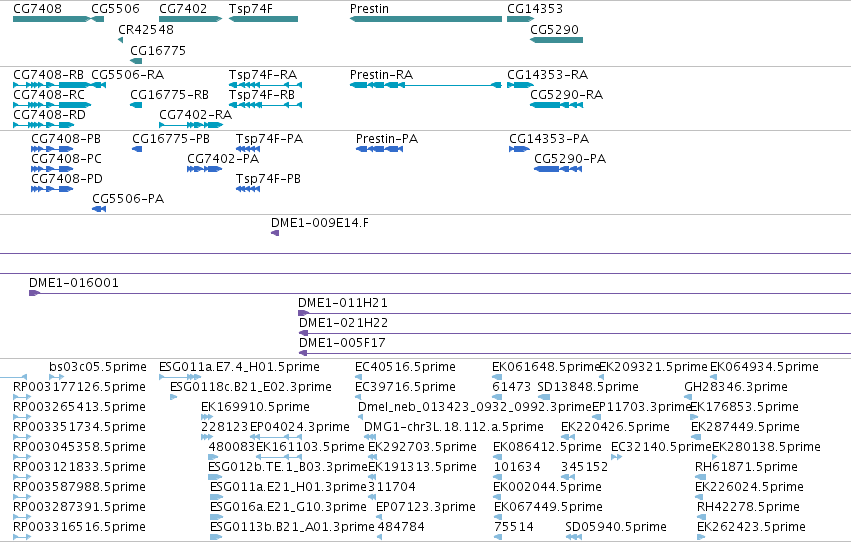Select protein CG7408-PD
Screen dimensions: 851x542
point(52,189)
